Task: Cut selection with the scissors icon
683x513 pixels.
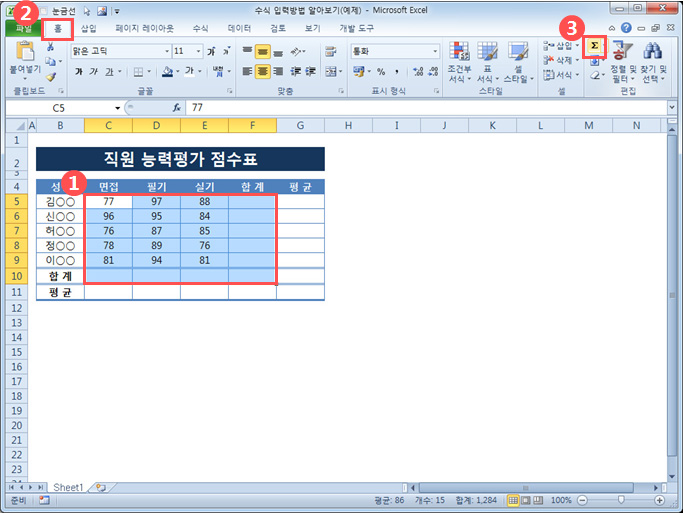Action: [51, 47]
